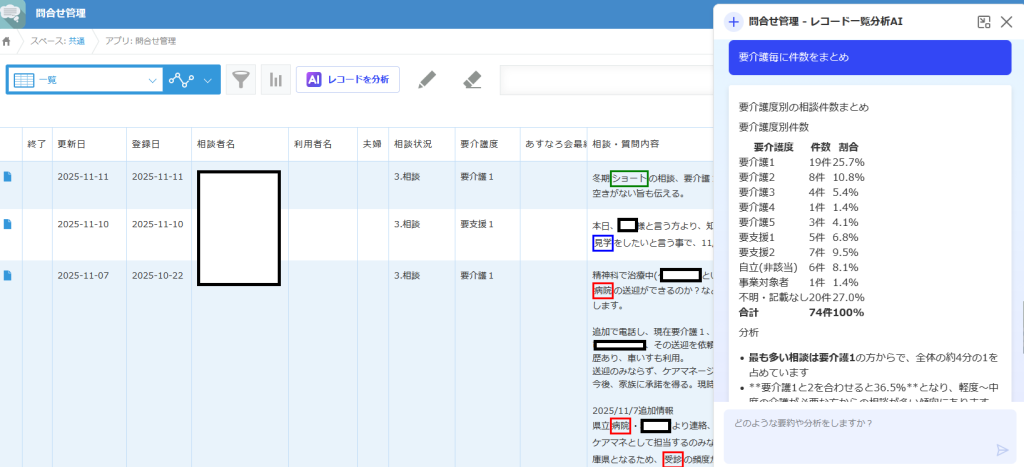The width and height of the screenshot is (1024, 467).
Task: Click the 更新日 column header
Action: [71, 144]
